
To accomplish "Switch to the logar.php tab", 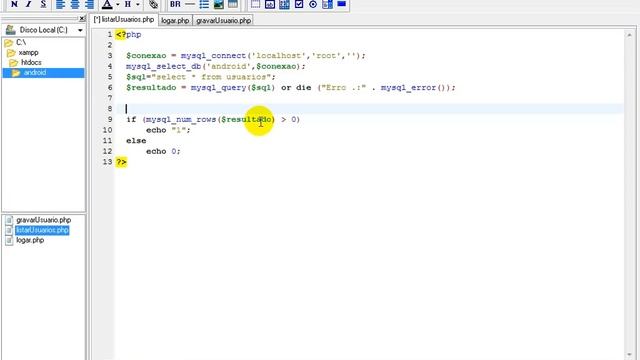I will tap(175, 20).
